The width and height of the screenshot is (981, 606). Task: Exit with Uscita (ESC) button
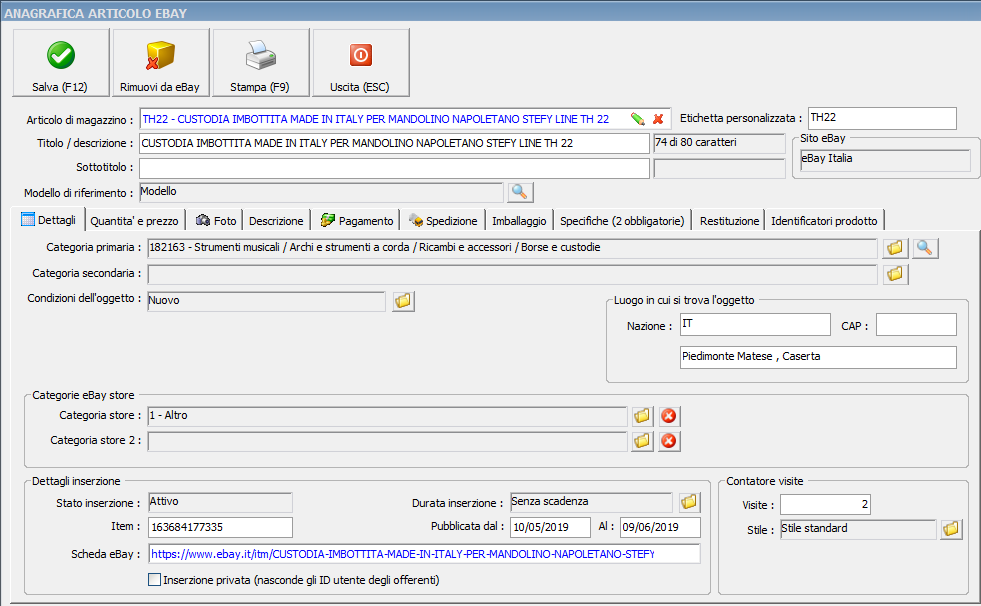[x=360, y=63]
